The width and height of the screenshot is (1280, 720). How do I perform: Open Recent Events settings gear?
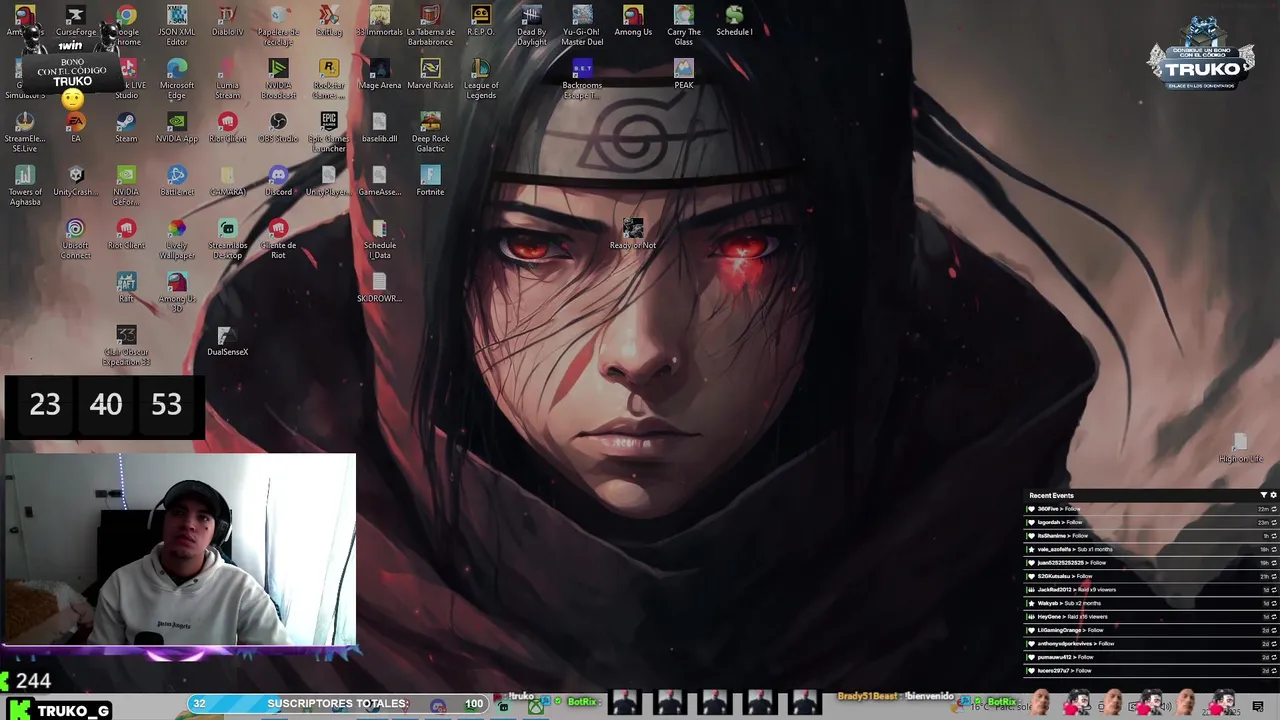[1273, 495]
